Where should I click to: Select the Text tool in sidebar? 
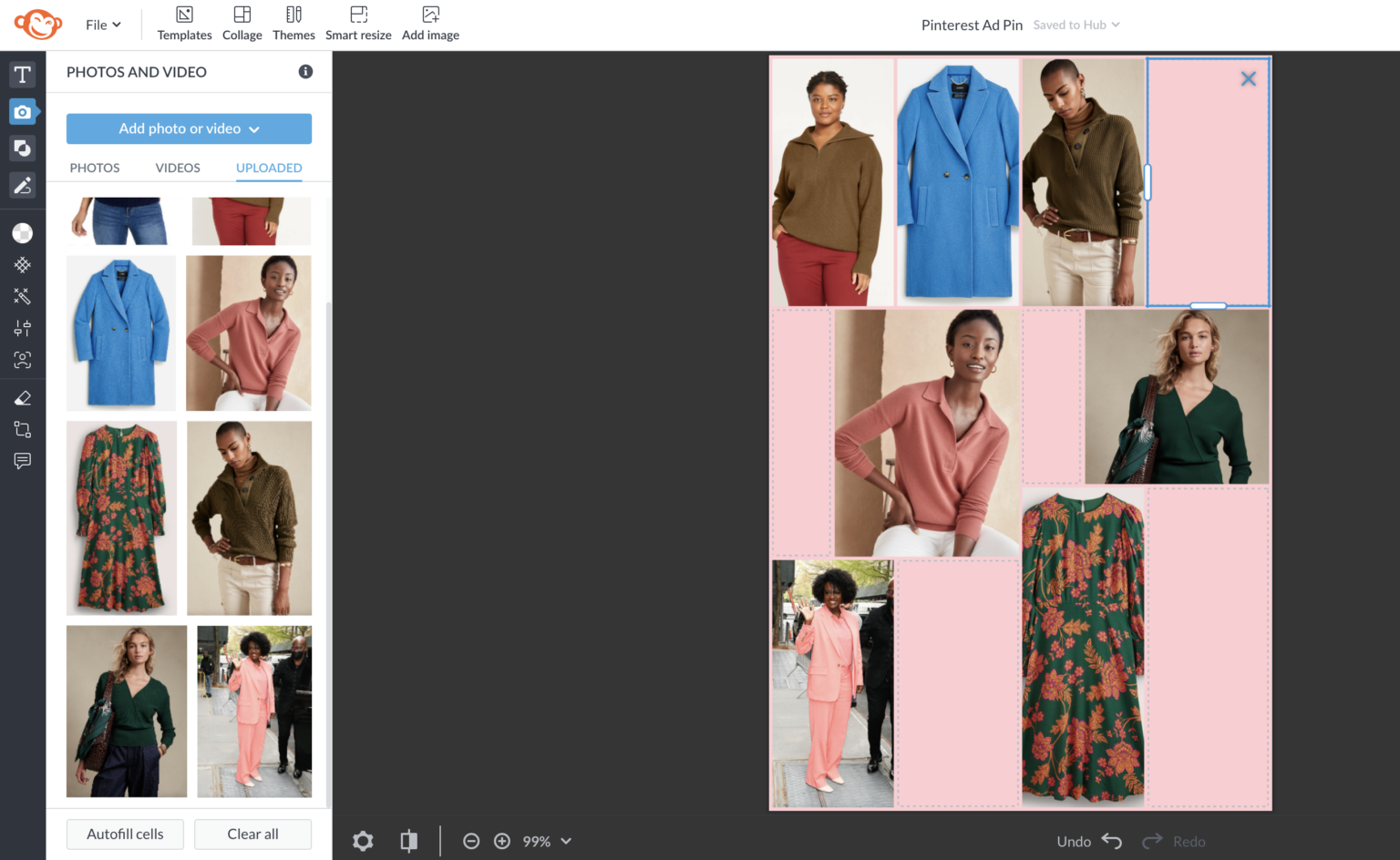(22, 75)
